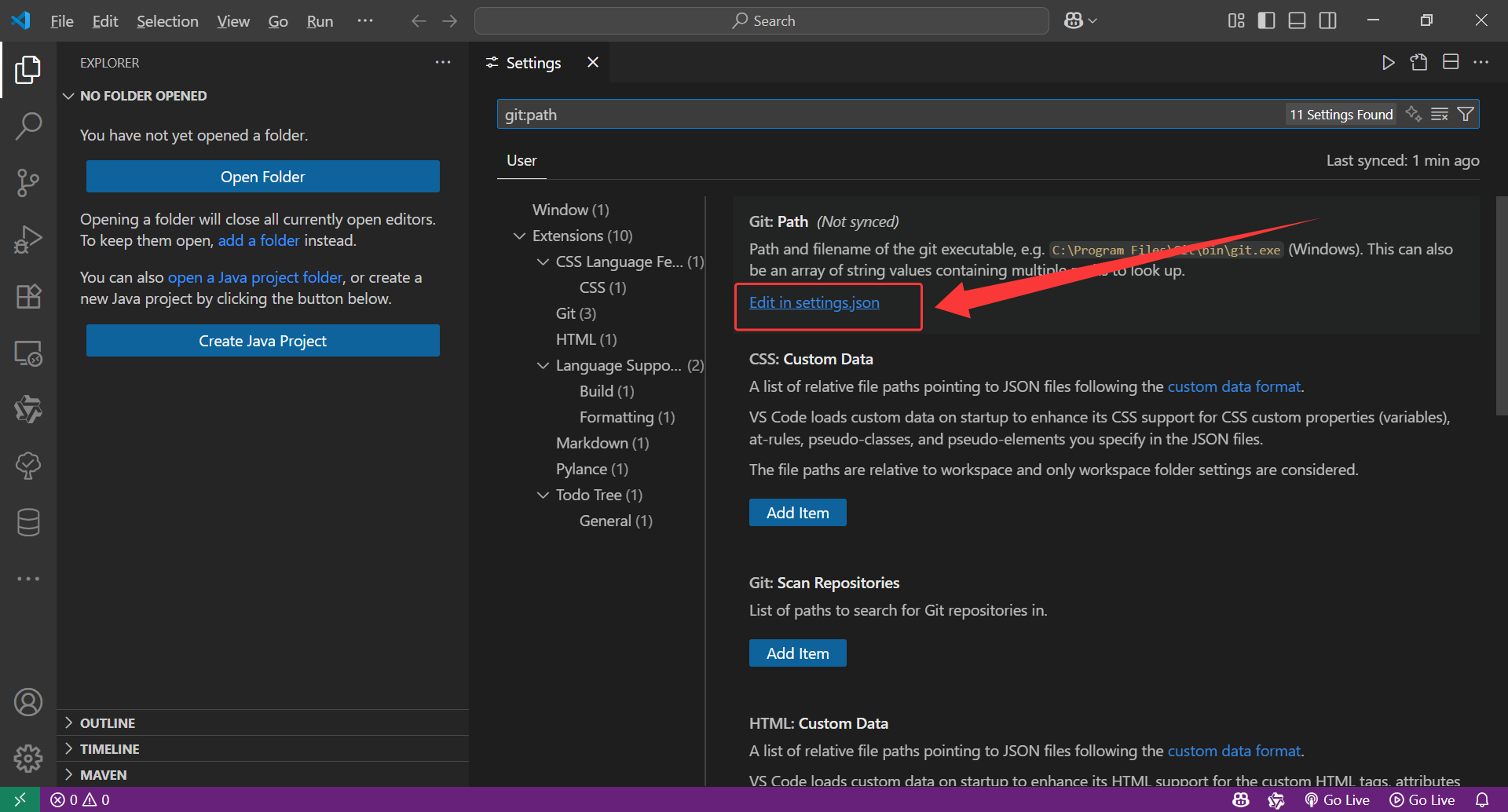Image resolution: width=1508 pixels, height=812 pixels.
Task: Open the Remote Explorer view
Action: (28, 353)
